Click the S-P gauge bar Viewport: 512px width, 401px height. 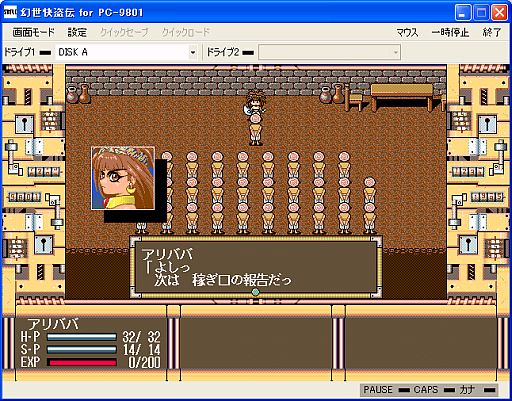82,349
